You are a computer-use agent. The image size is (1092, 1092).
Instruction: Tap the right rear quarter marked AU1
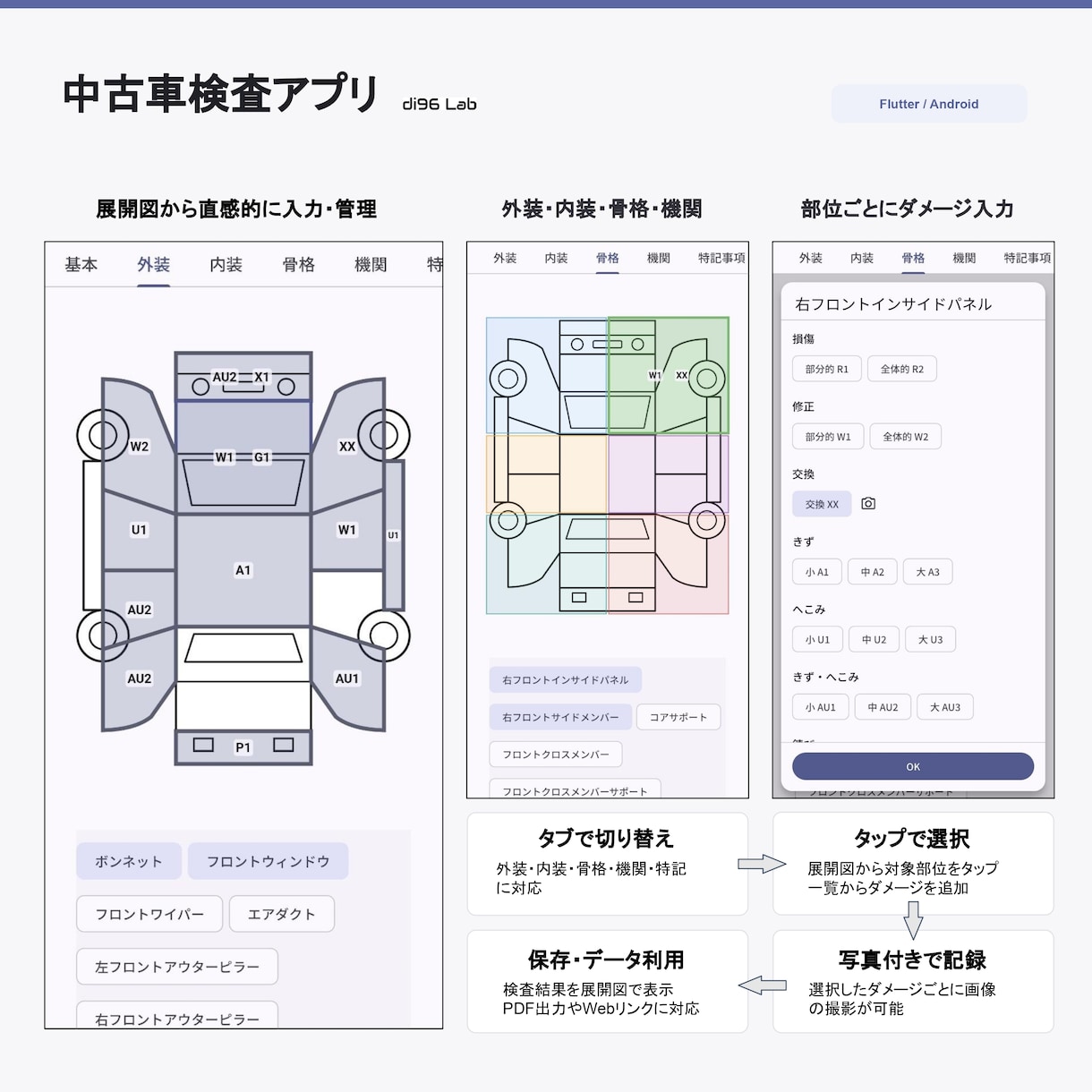pyautogui.click(x=349, y=678)
